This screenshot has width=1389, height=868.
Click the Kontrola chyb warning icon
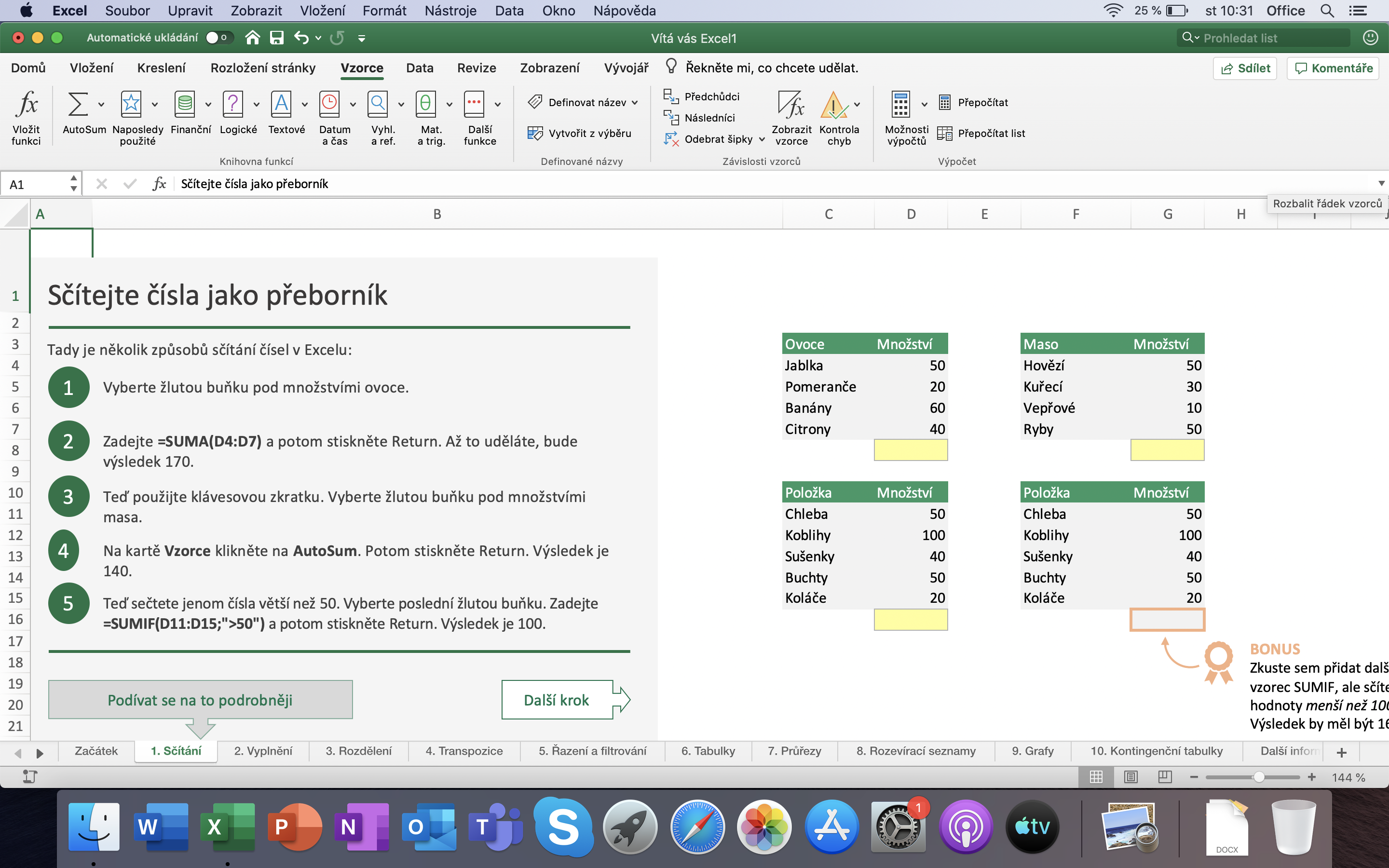point(833,105)
